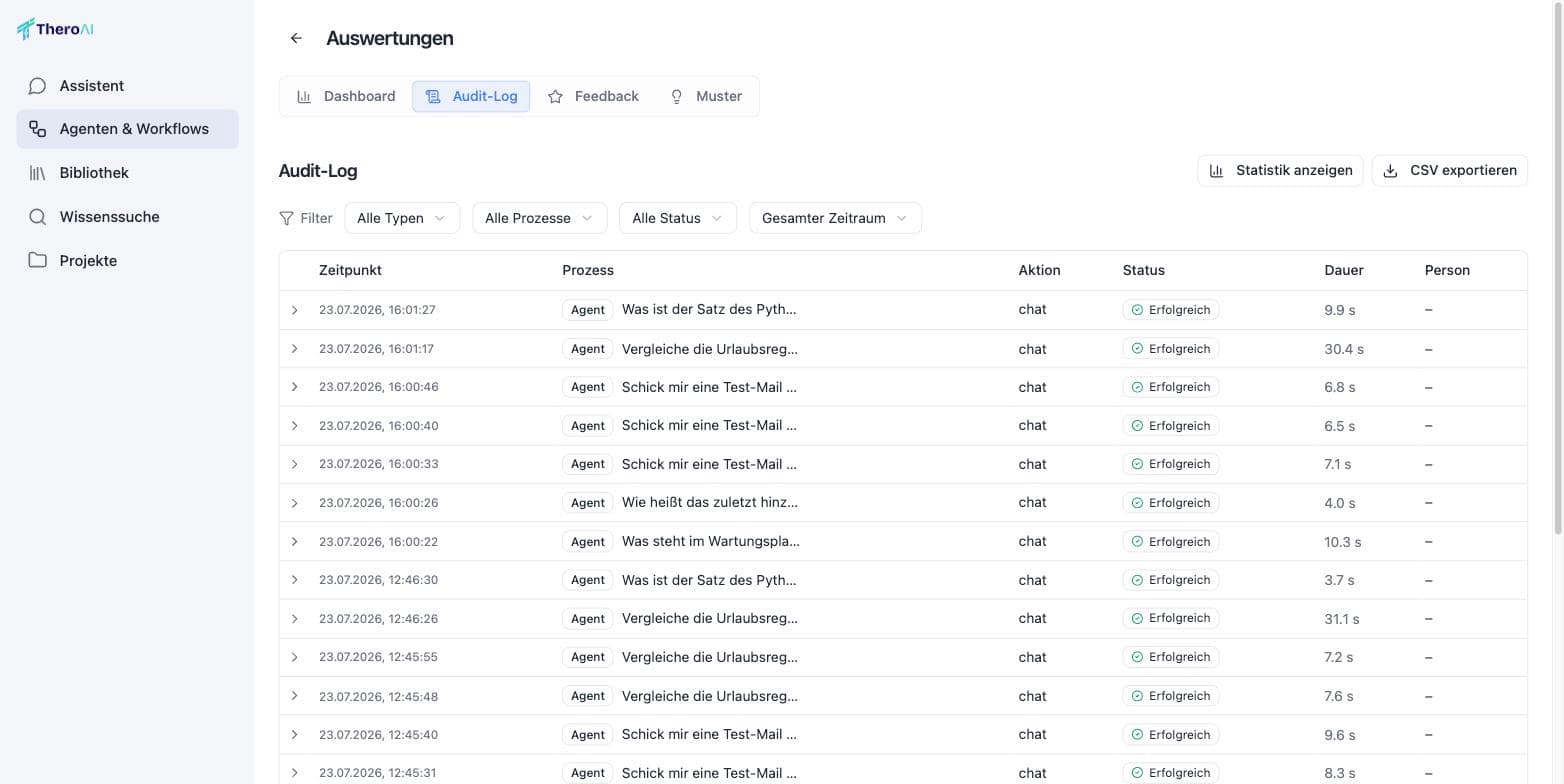
Task: Click the Feedback star icon
Action: [555, 97]
